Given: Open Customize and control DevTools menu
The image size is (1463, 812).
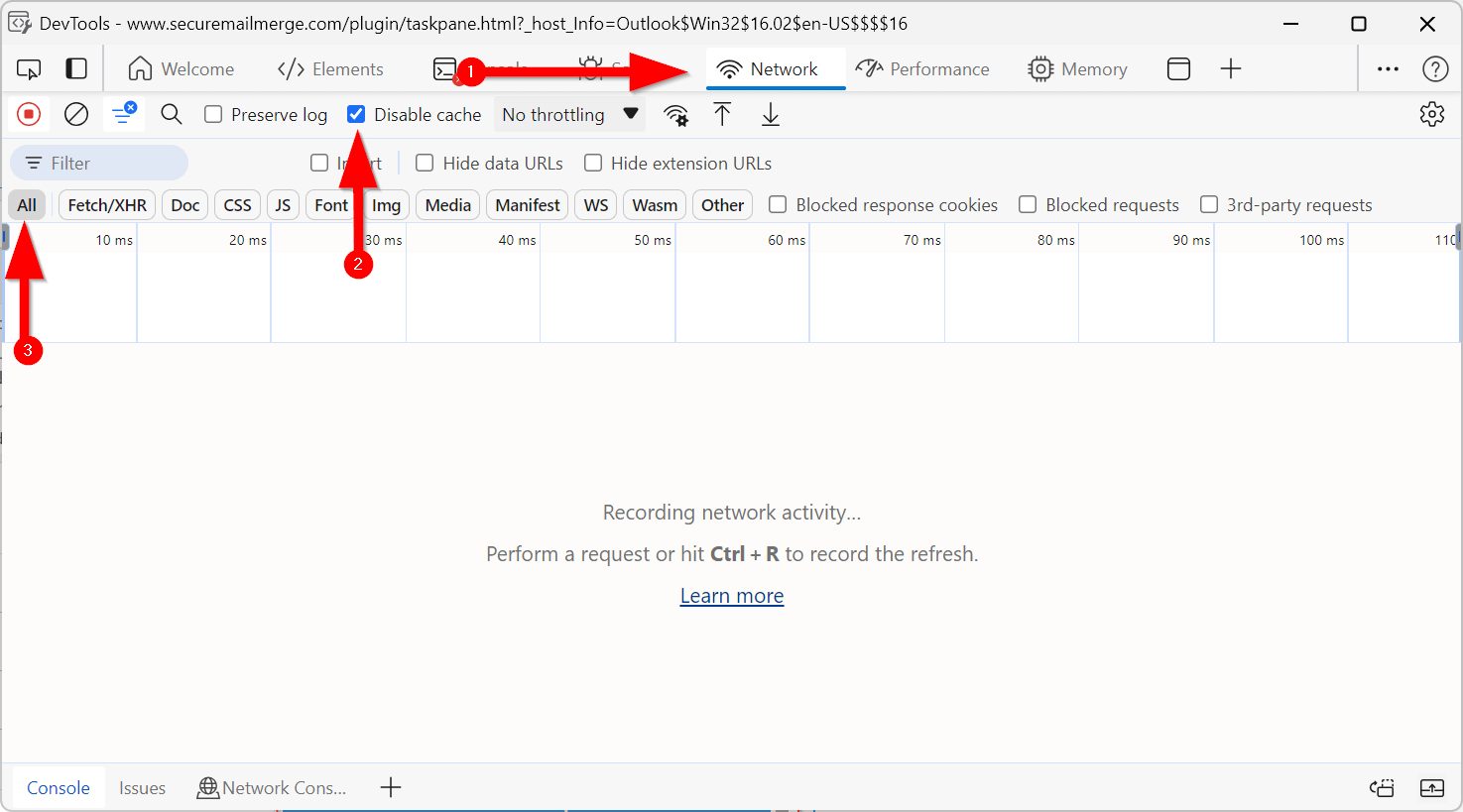Looking at the screenshot, I should 1388,69.
